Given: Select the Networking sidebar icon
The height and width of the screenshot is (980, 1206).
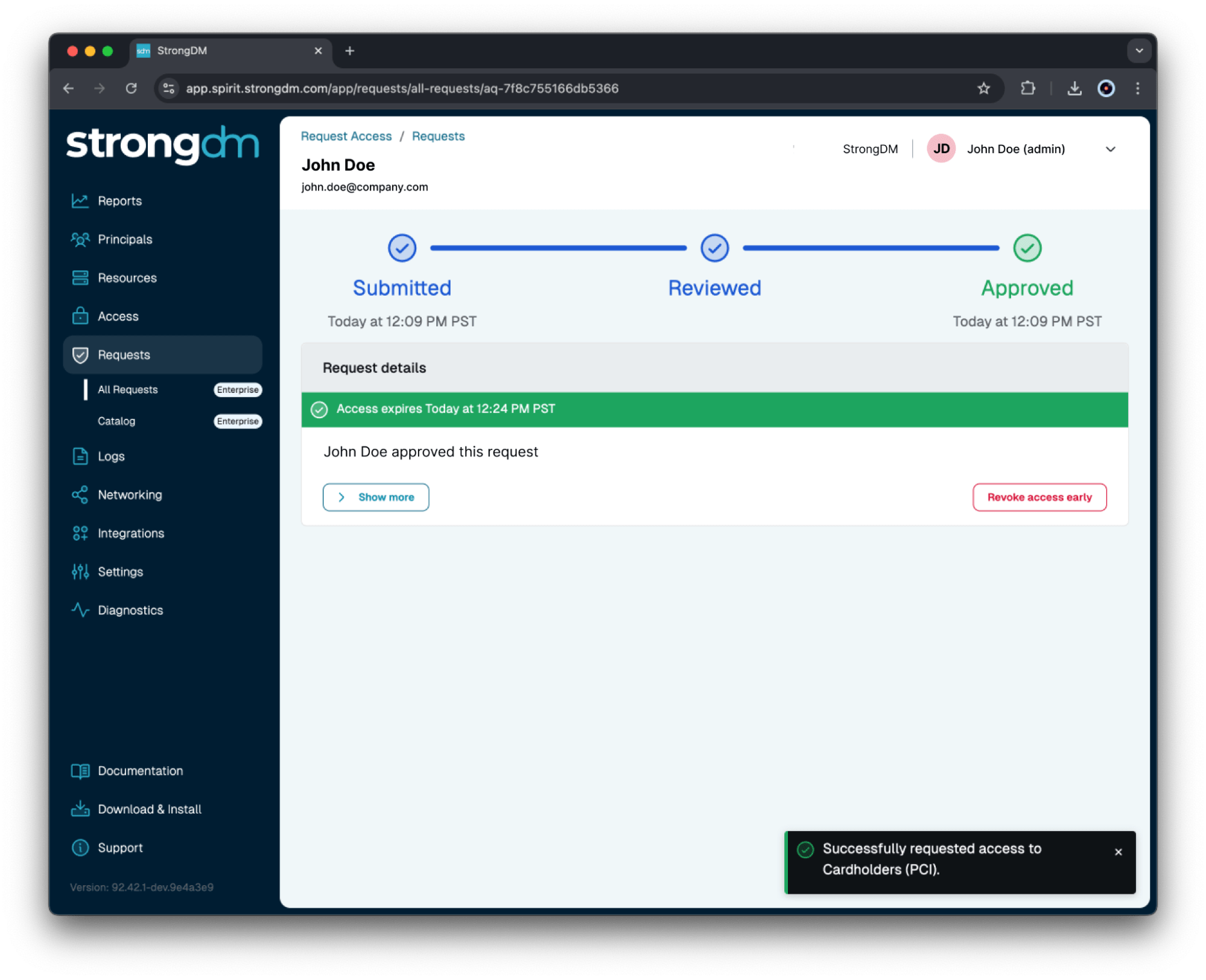Looking at the screenshot, I should 80,494.
